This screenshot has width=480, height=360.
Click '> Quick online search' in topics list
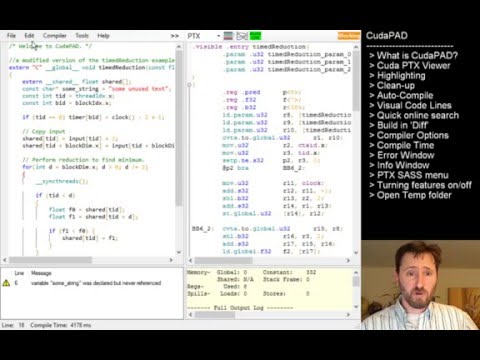coord(414,115)
